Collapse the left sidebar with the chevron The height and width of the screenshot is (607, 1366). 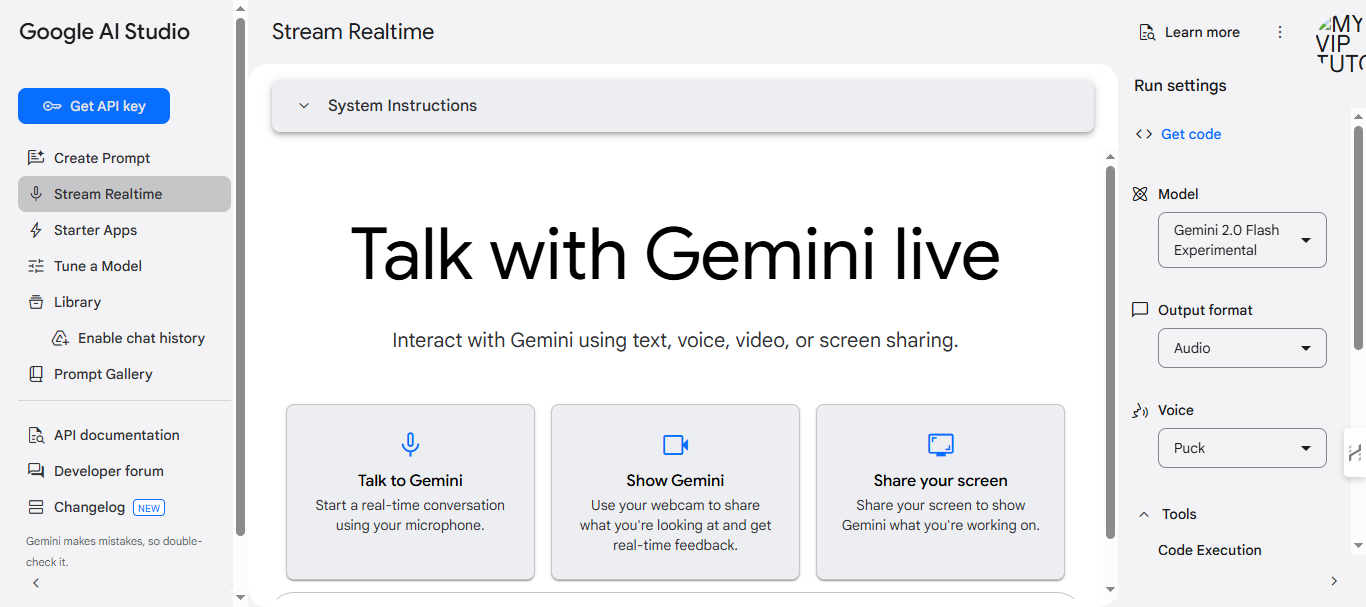pyautogui.click(x=36, y=583)
